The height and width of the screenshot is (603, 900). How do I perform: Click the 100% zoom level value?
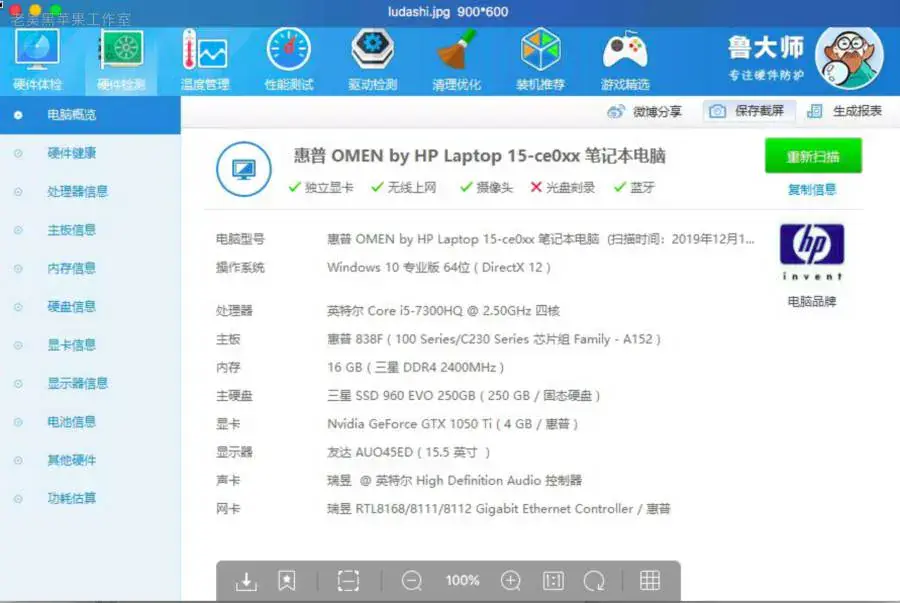point(462,581)
